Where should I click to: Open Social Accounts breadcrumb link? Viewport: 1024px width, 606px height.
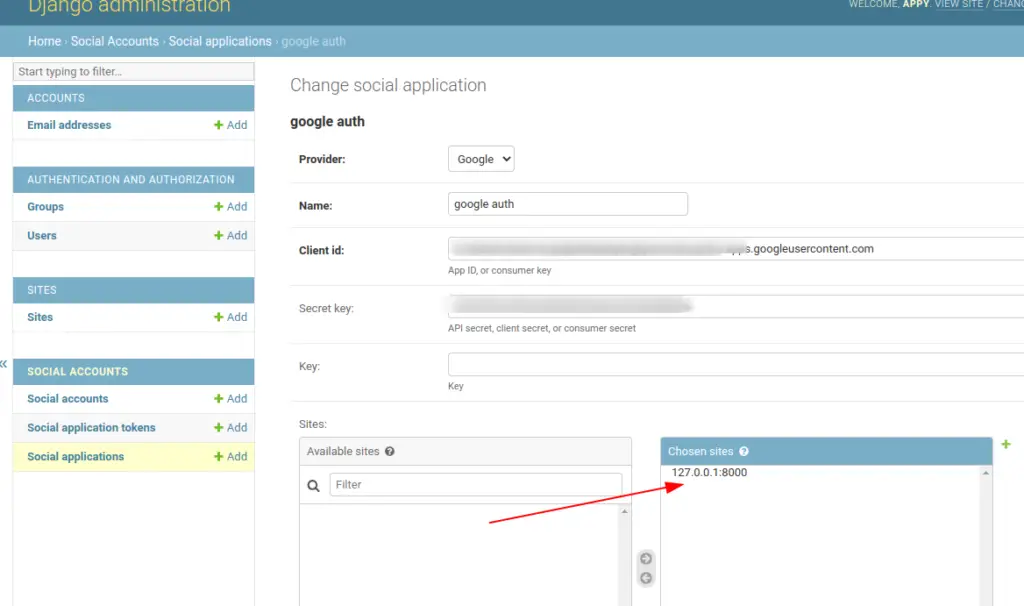pyautogui.click(x=114, y=41)
